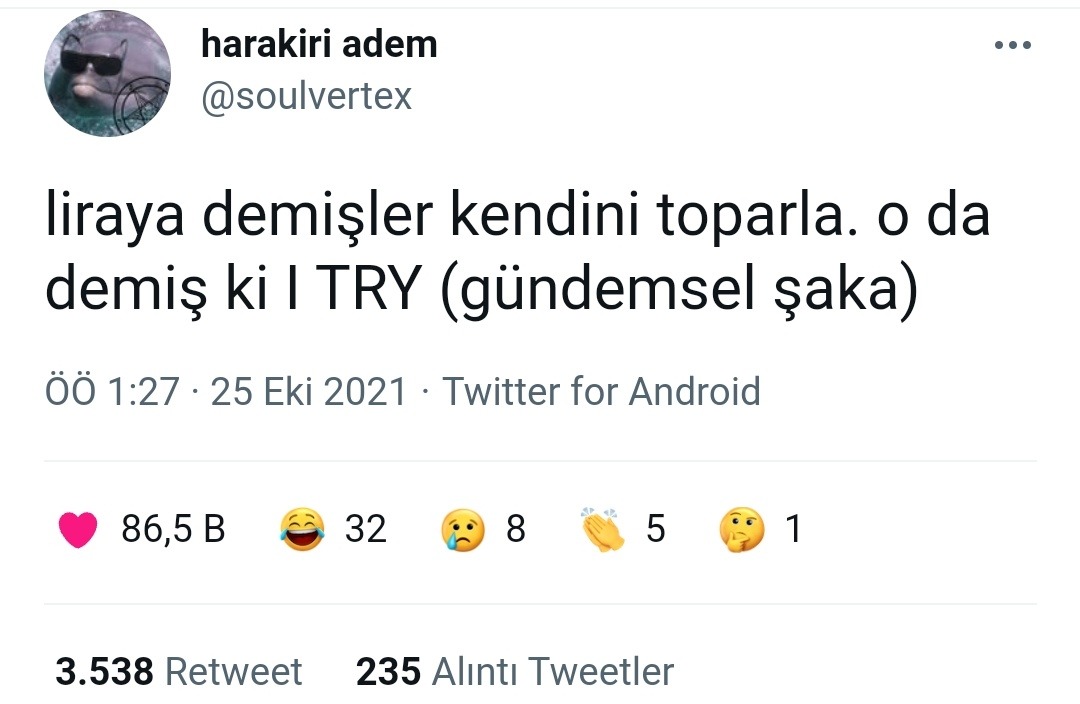View the 235 Alıntı Tweetler list
The image size is (1080, 704).
515,671
